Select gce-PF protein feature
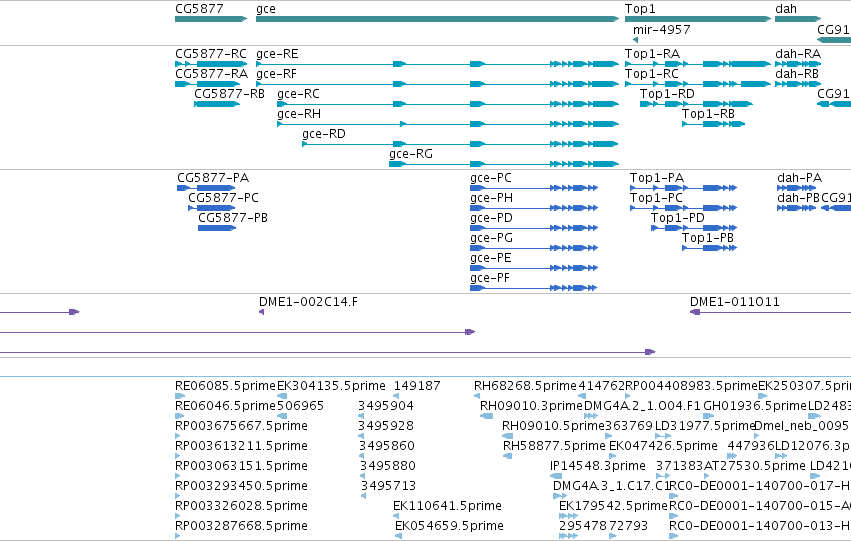This screenshot has height=541, width=851. coord(534,288)
